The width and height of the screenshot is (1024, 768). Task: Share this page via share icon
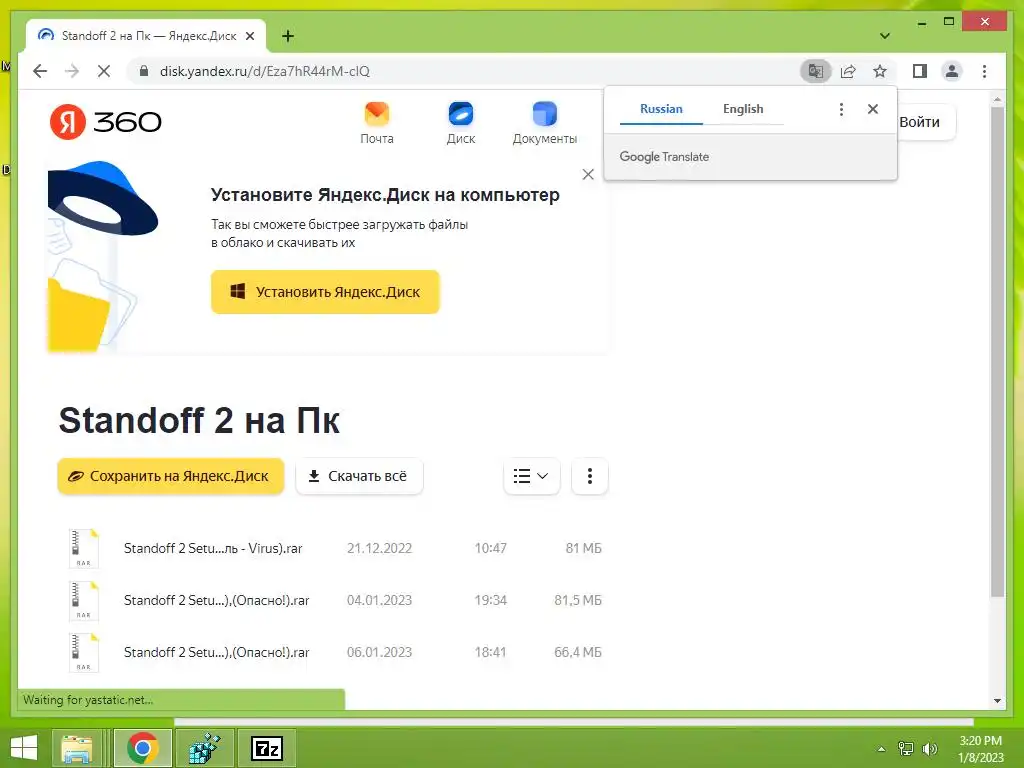click(848, 71)
